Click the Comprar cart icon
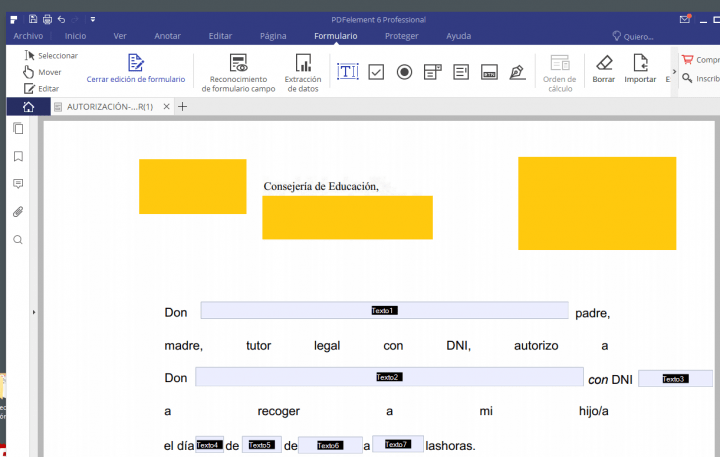The width and height of the screenshot is (720, 457). 687,59
